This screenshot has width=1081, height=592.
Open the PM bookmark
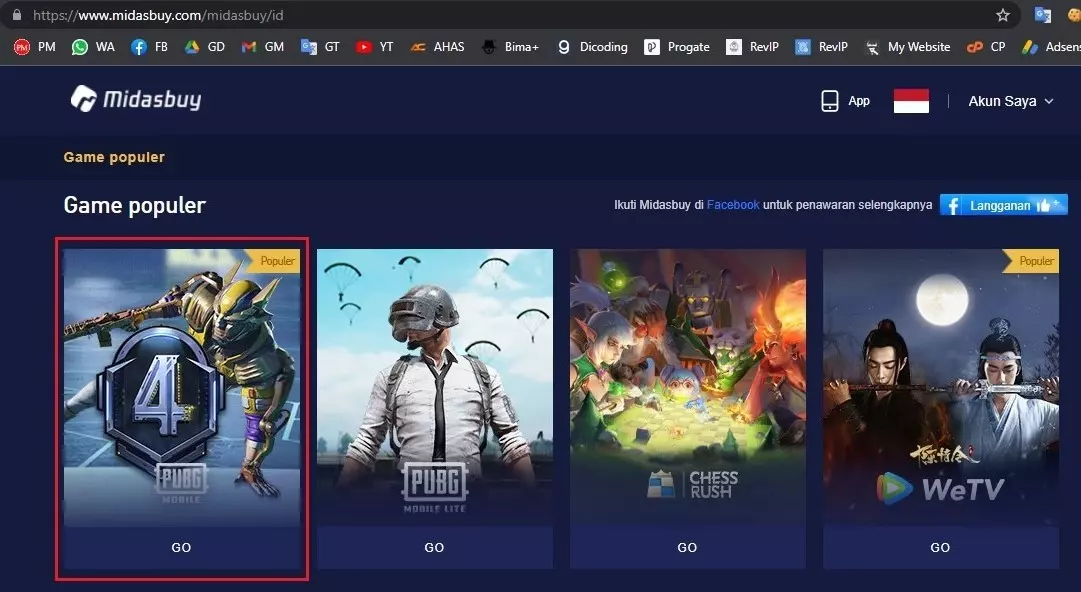(x=35, y=47)
